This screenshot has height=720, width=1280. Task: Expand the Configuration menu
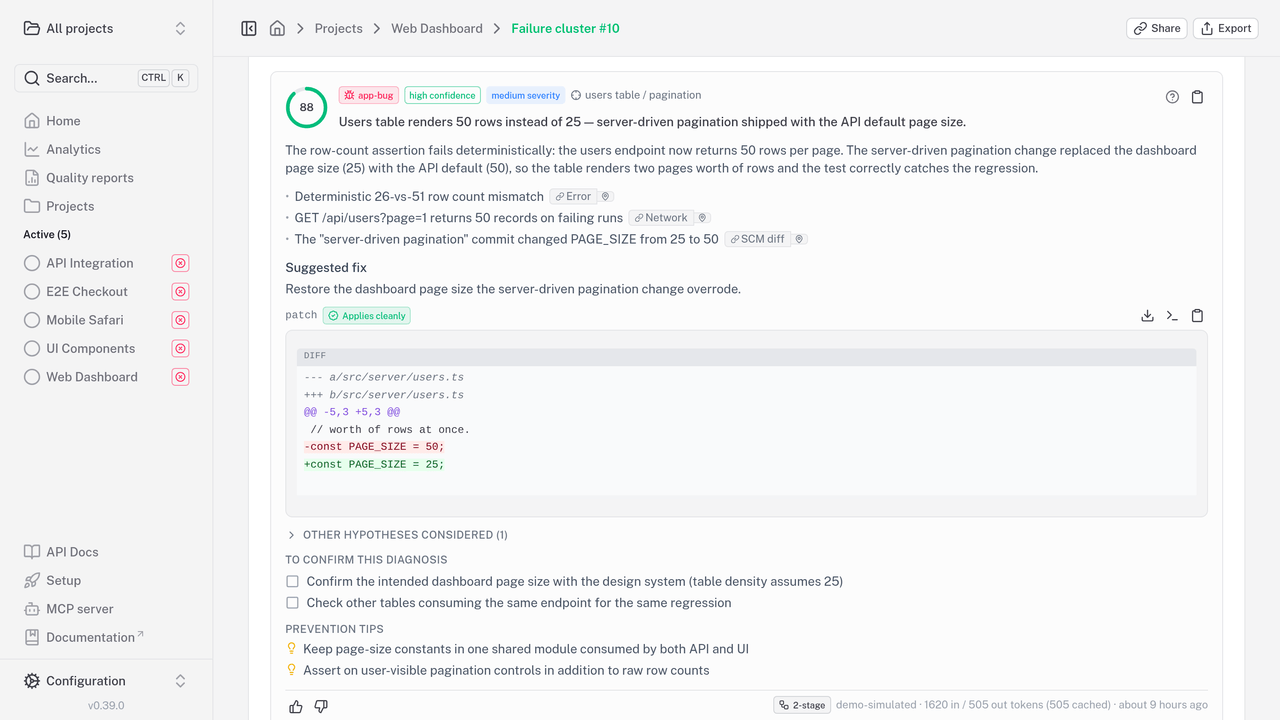pos(105,681)
